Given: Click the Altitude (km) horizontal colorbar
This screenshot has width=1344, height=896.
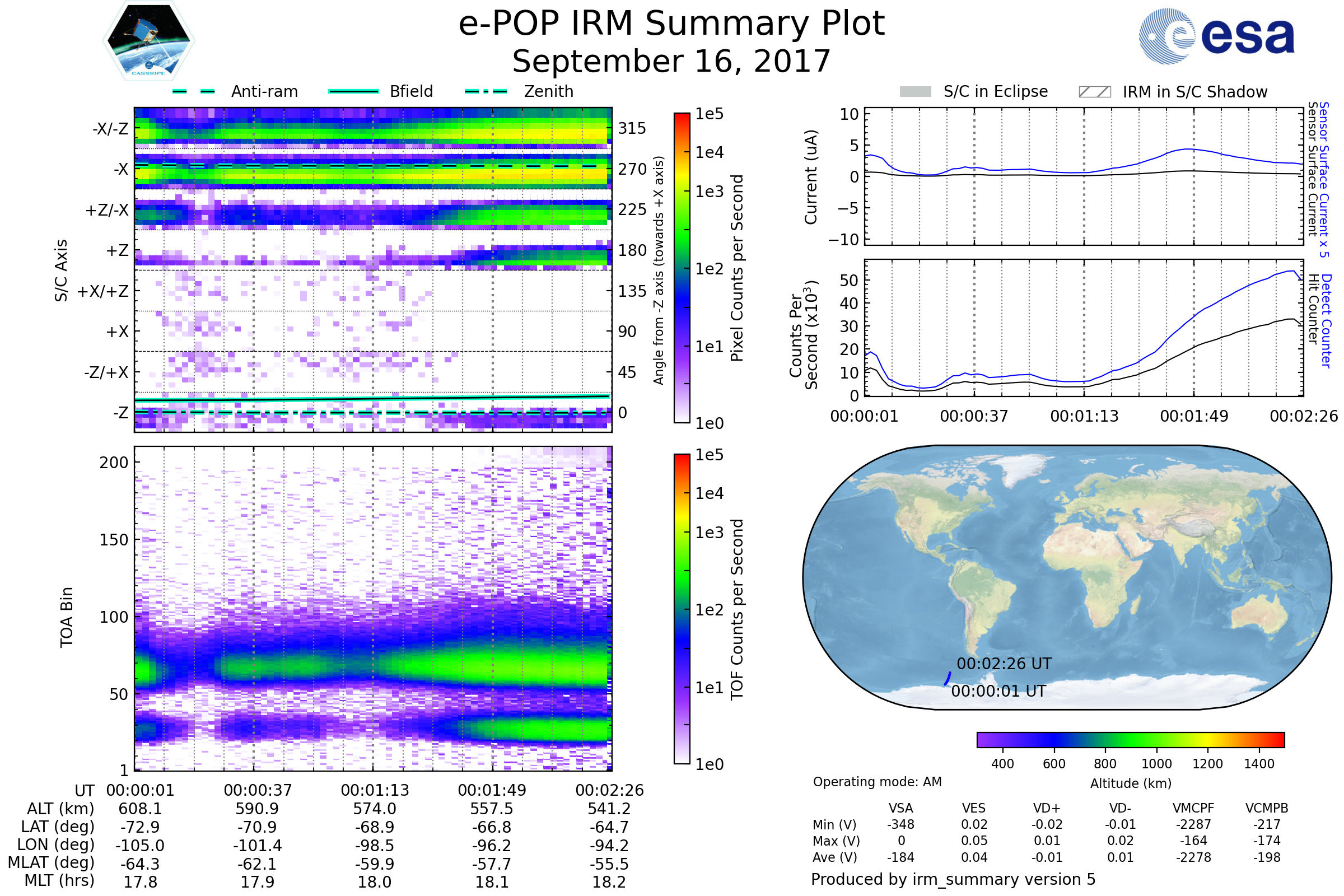Looking at the screenshot, I should pyautogui.click(x=1130, y=739).
